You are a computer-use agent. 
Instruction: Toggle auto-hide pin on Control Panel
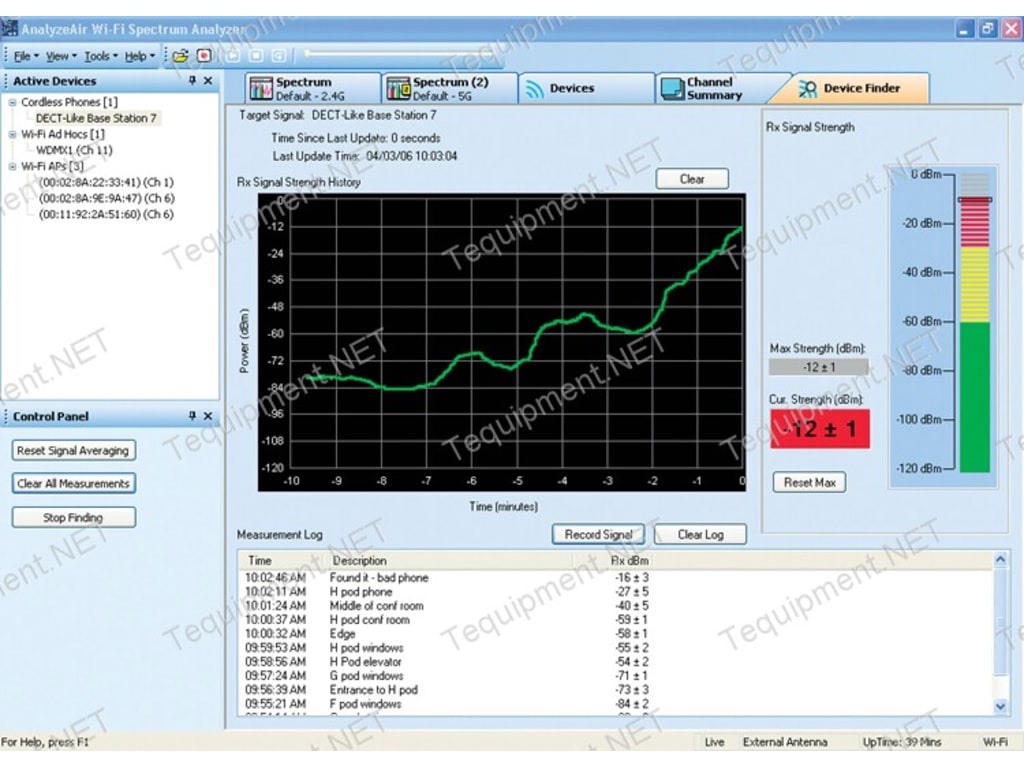192,417
